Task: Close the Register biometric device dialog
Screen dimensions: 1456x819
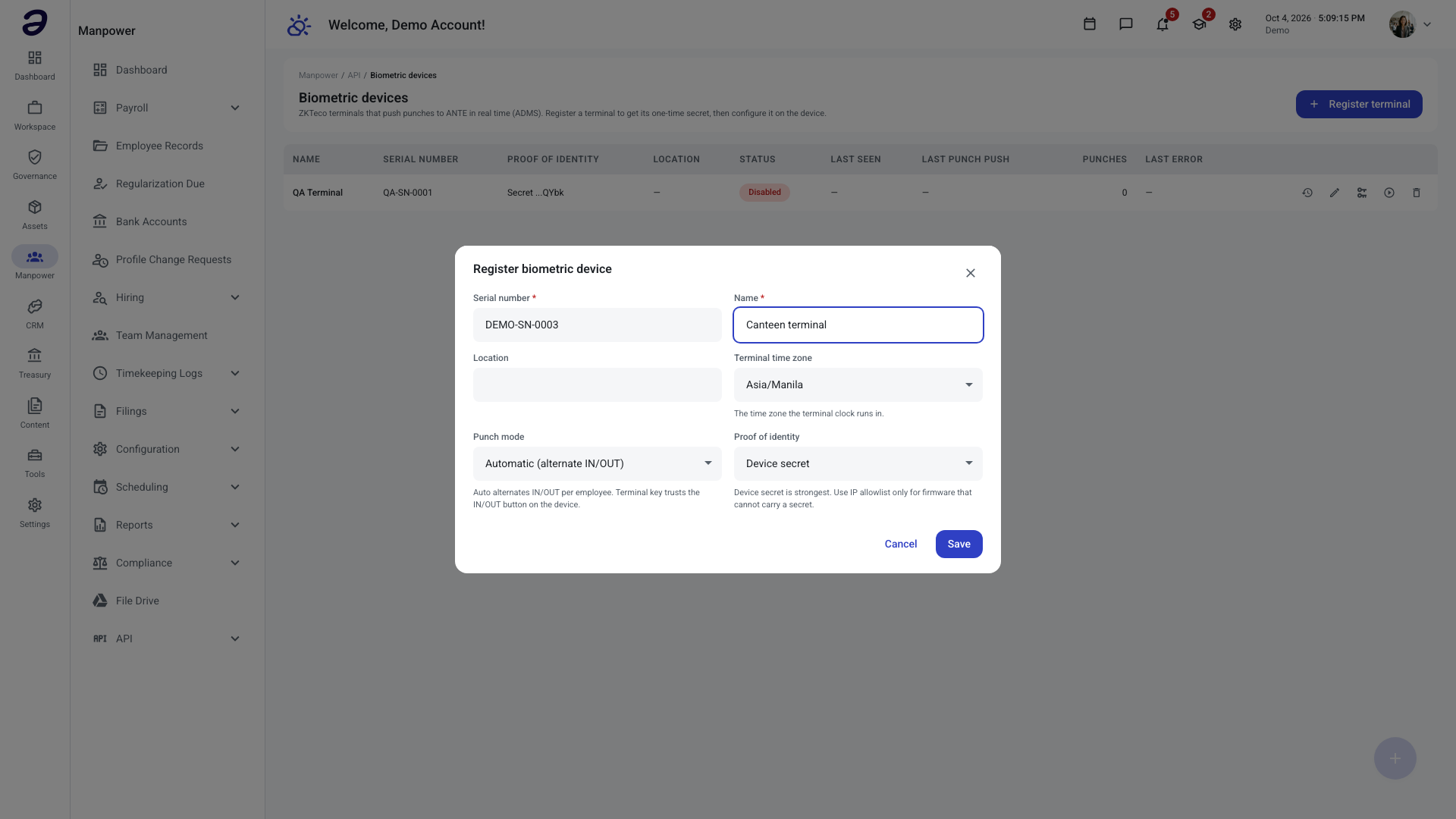Action: 971,273
